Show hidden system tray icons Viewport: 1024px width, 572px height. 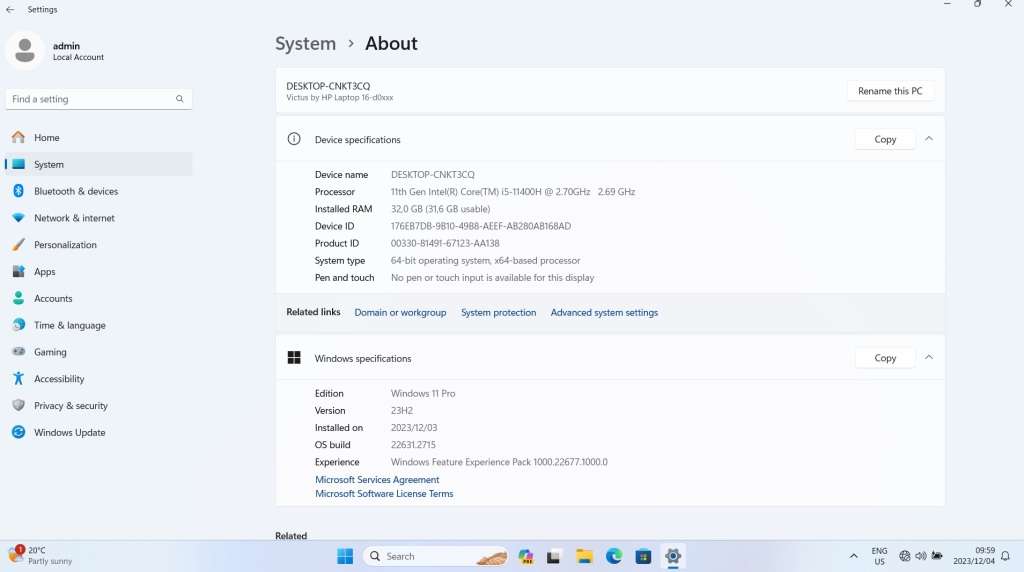(853, 556)
